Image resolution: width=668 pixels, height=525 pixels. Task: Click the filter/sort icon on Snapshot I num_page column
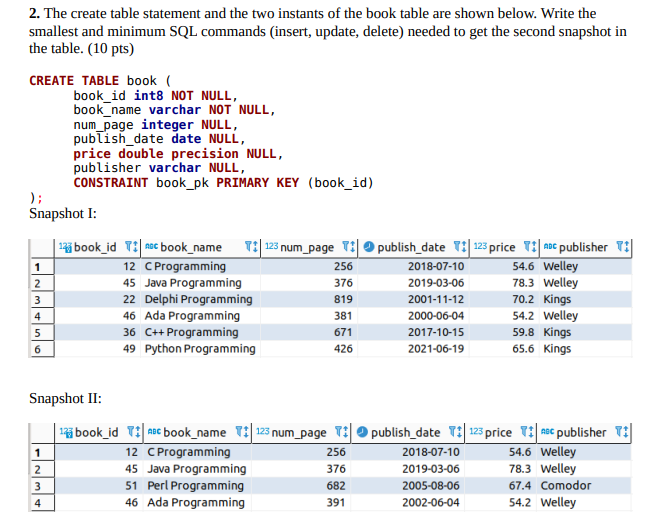349,247
